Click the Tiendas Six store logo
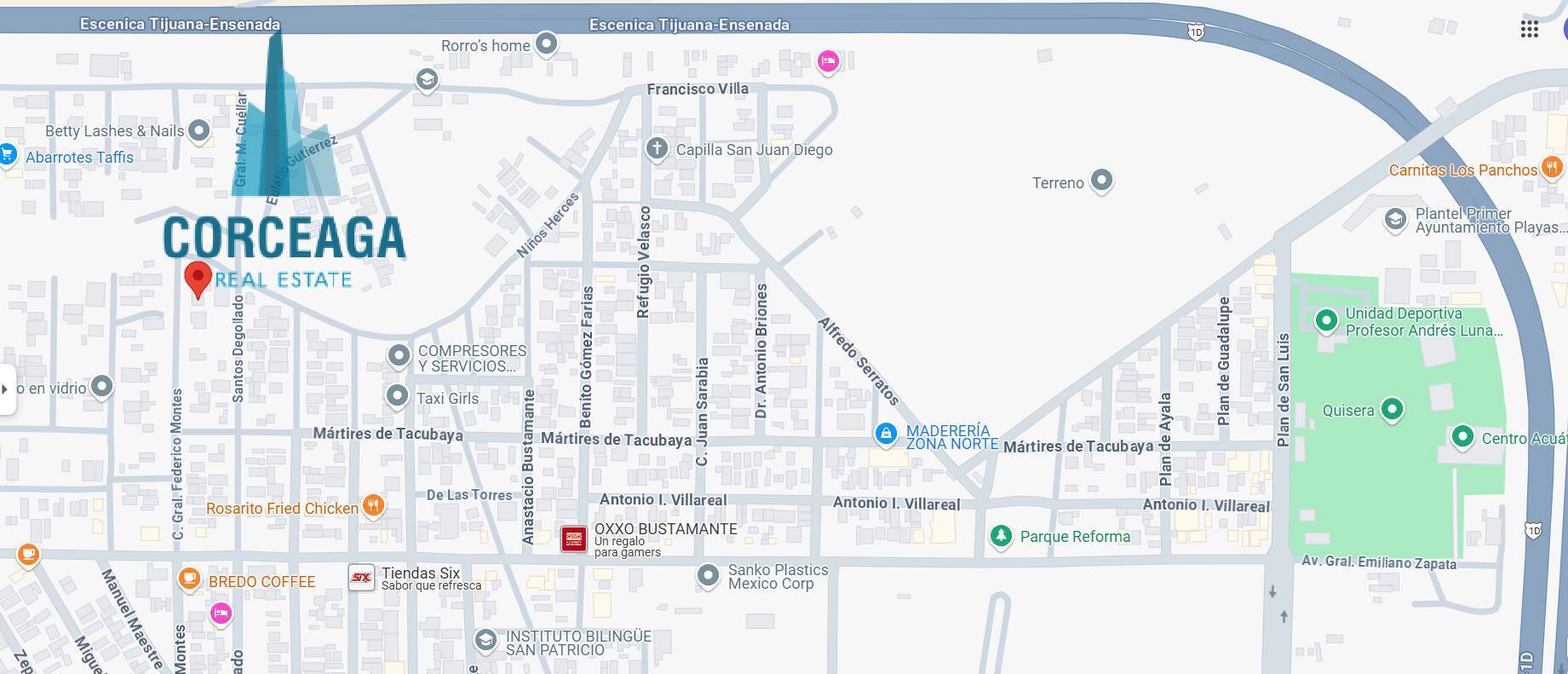 click(x=361, y=578)
